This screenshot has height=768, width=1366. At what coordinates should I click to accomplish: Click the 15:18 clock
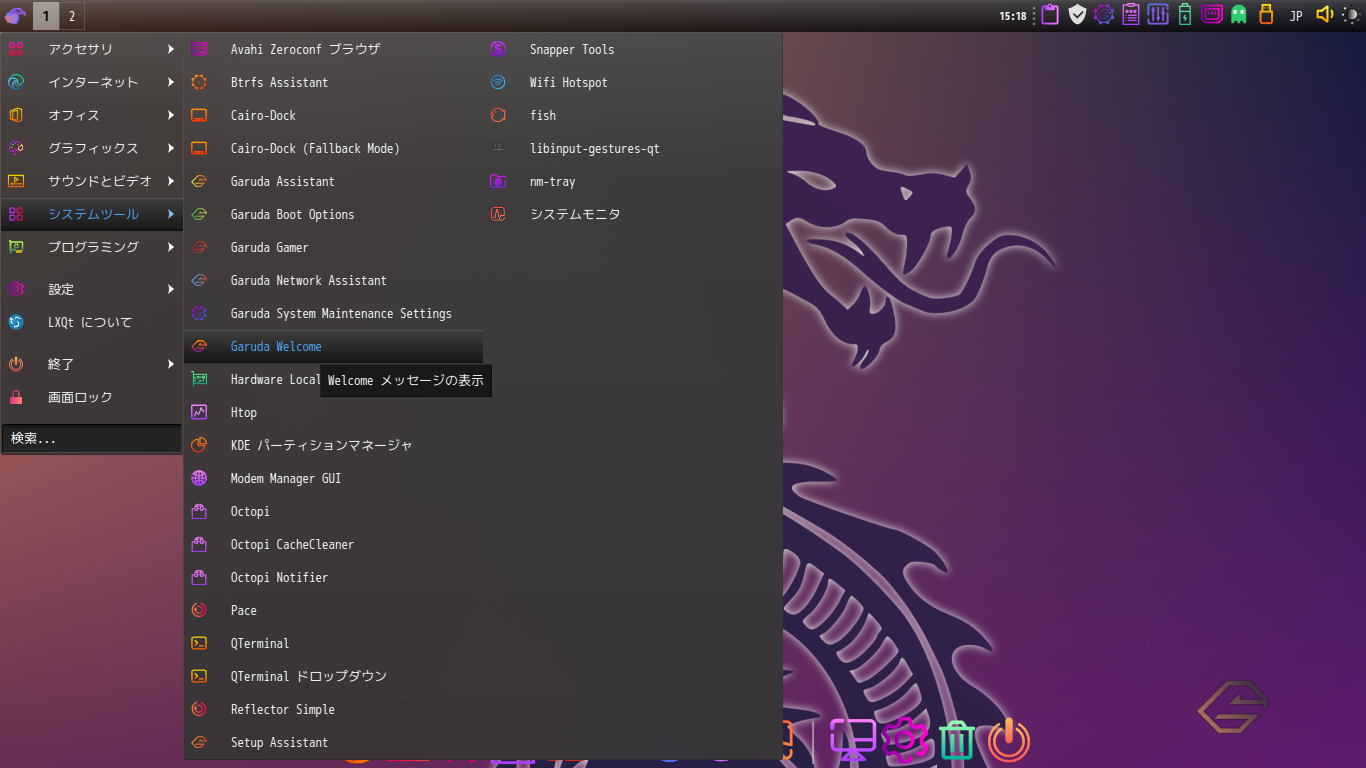pos(1012,16)
